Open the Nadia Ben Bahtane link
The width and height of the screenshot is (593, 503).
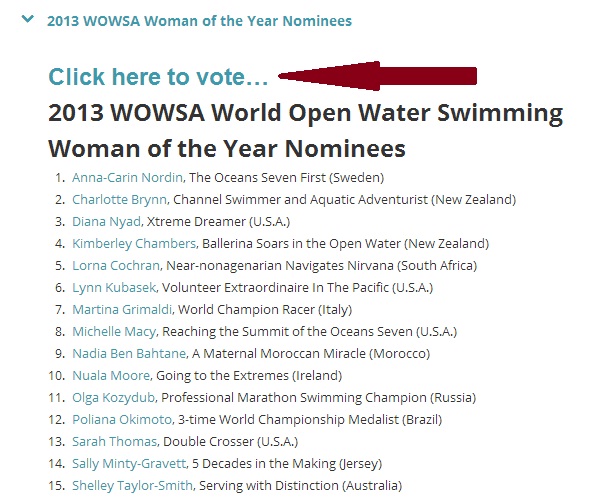click(x=129, y=353)
